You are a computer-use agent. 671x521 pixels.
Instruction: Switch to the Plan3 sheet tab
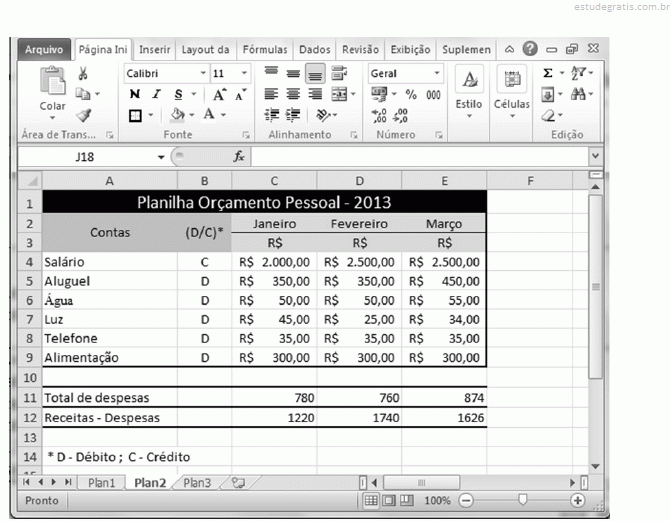coord(196,482)
